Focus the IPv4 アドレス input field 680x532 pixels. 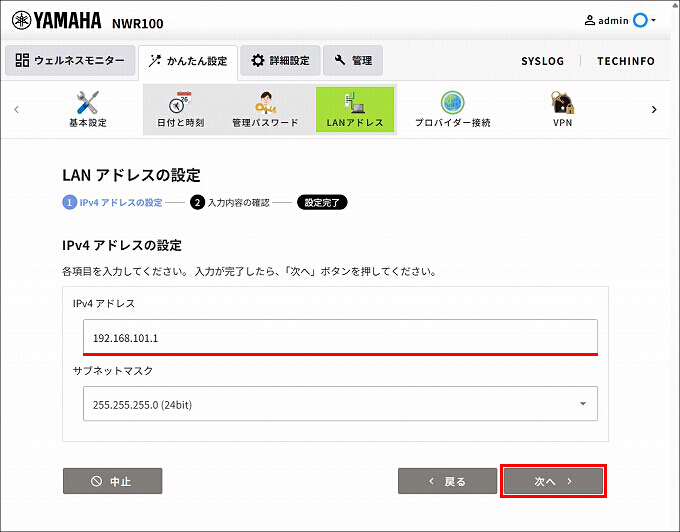(x=340, y=337)
